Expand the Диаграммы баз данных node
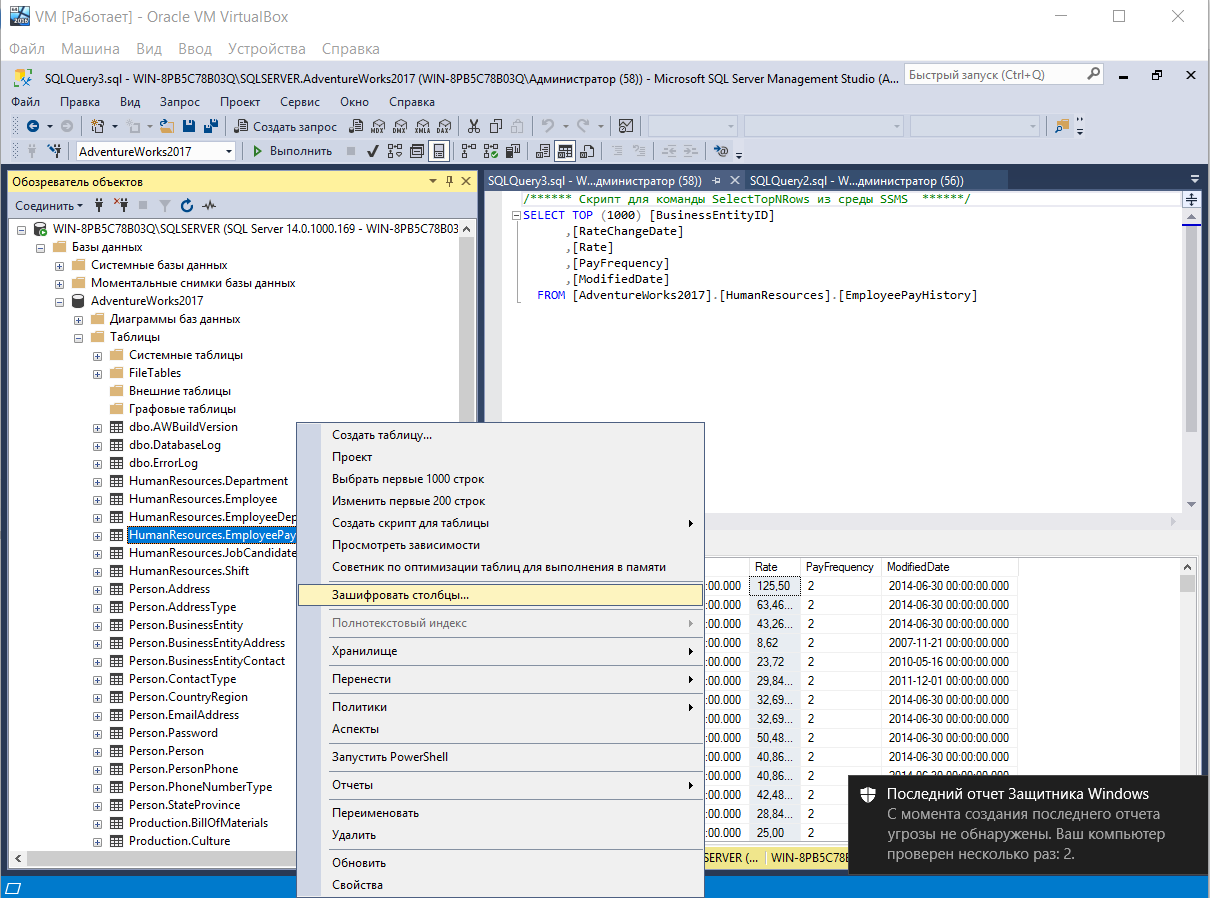The image size is (1210, 898). point(79,319)
